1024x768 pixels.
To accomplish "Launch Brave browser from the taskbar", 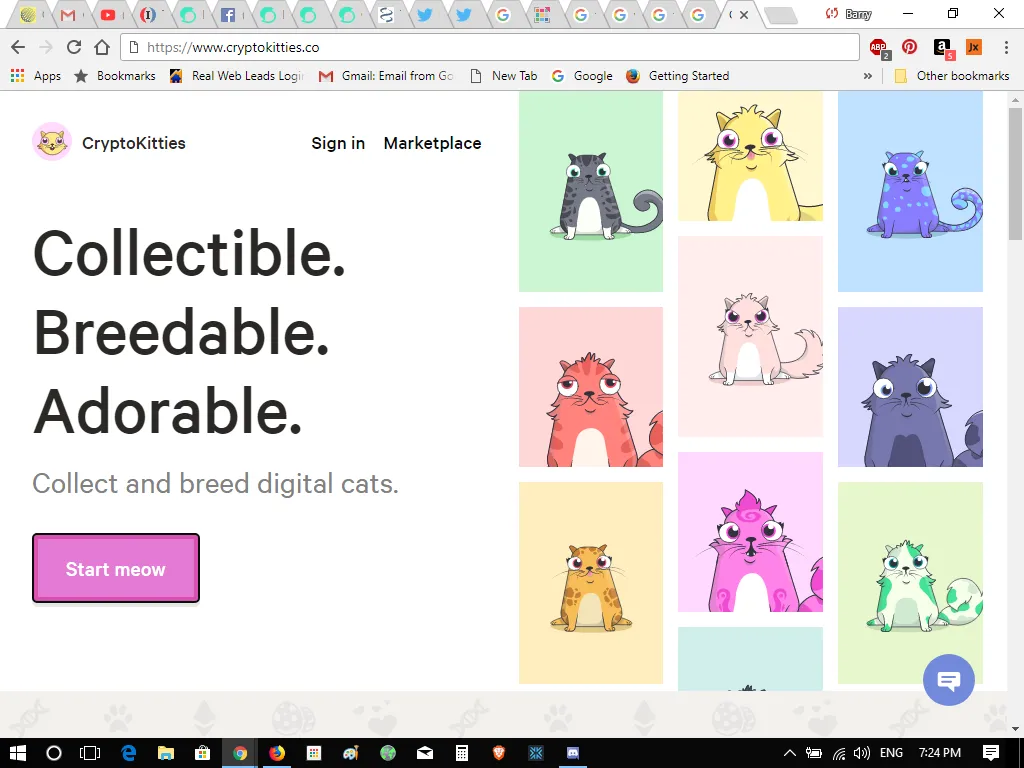I will tap(499, 753).
